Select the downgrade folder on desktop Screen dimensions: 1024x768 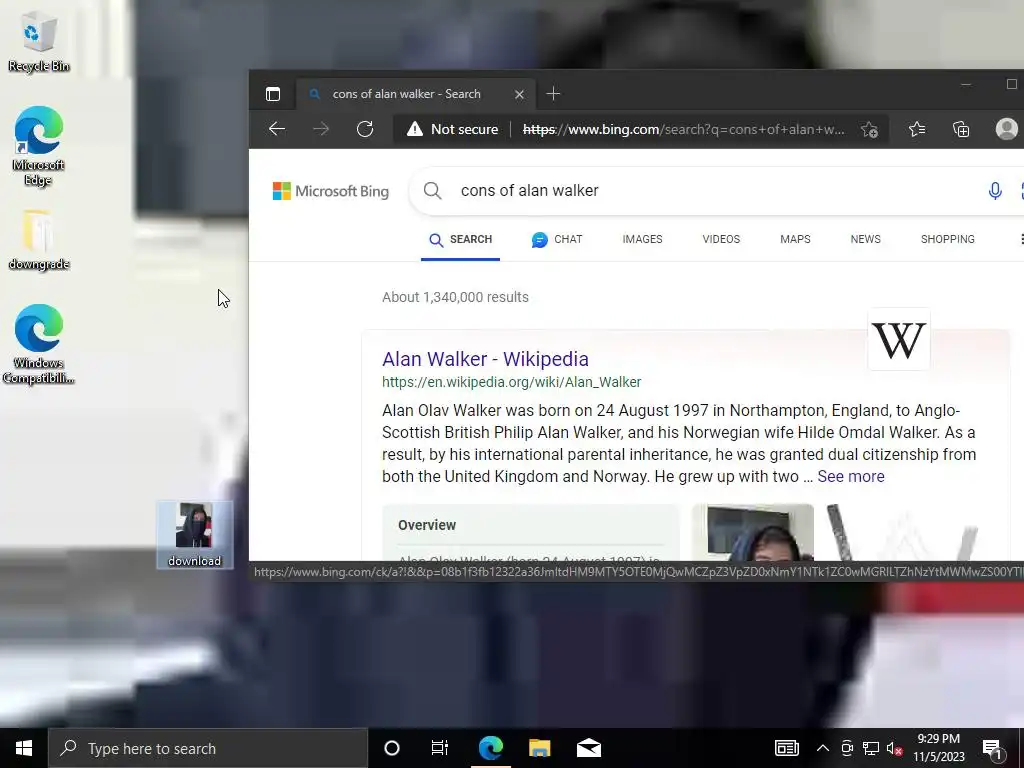click(x=39, y=240)
